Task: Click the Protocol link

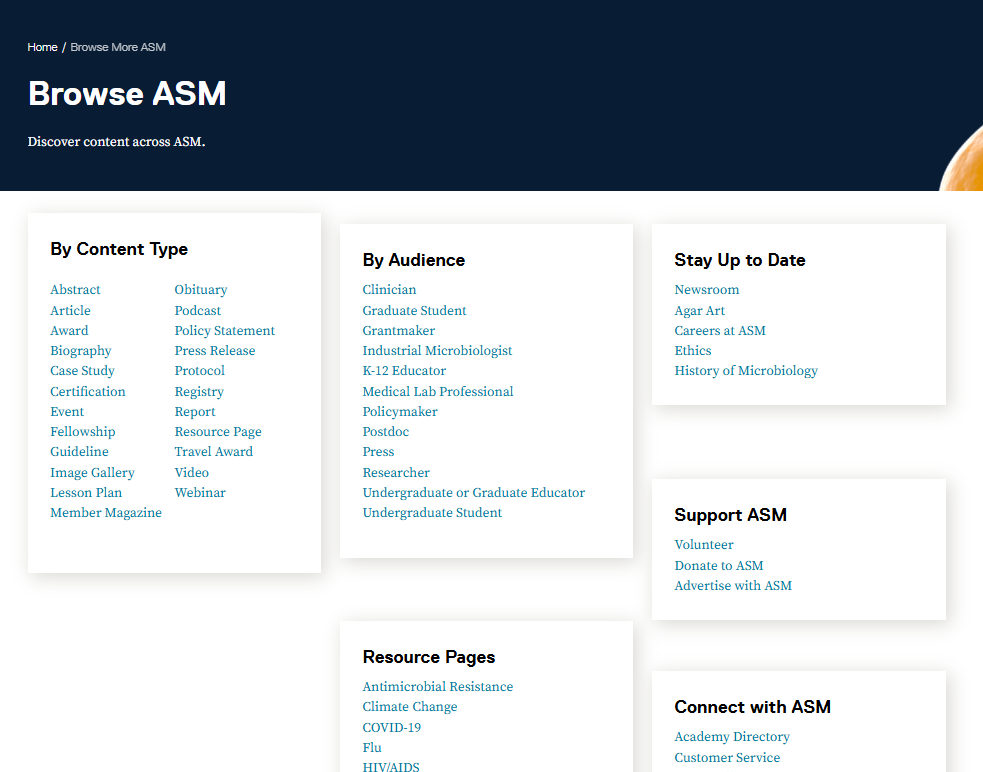Action: point(199,371)
